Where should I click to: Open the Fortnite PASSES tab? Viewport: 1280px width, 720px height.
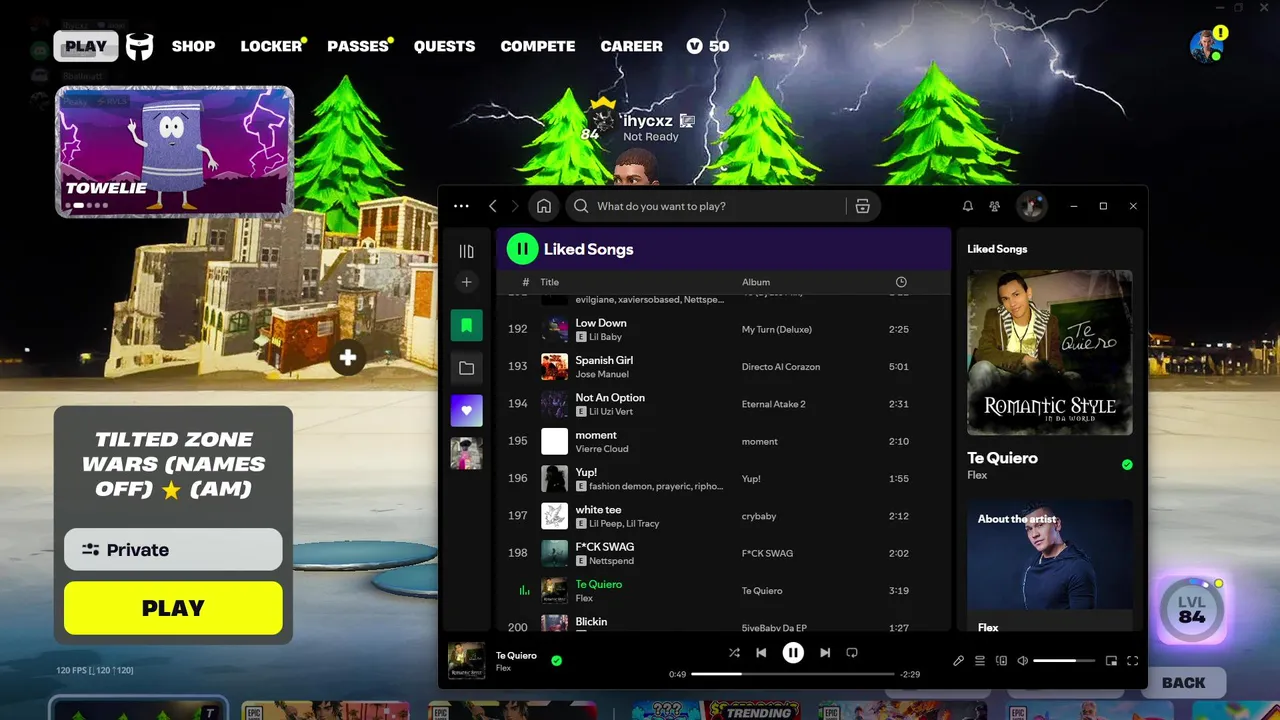click(x=358, y=46)
